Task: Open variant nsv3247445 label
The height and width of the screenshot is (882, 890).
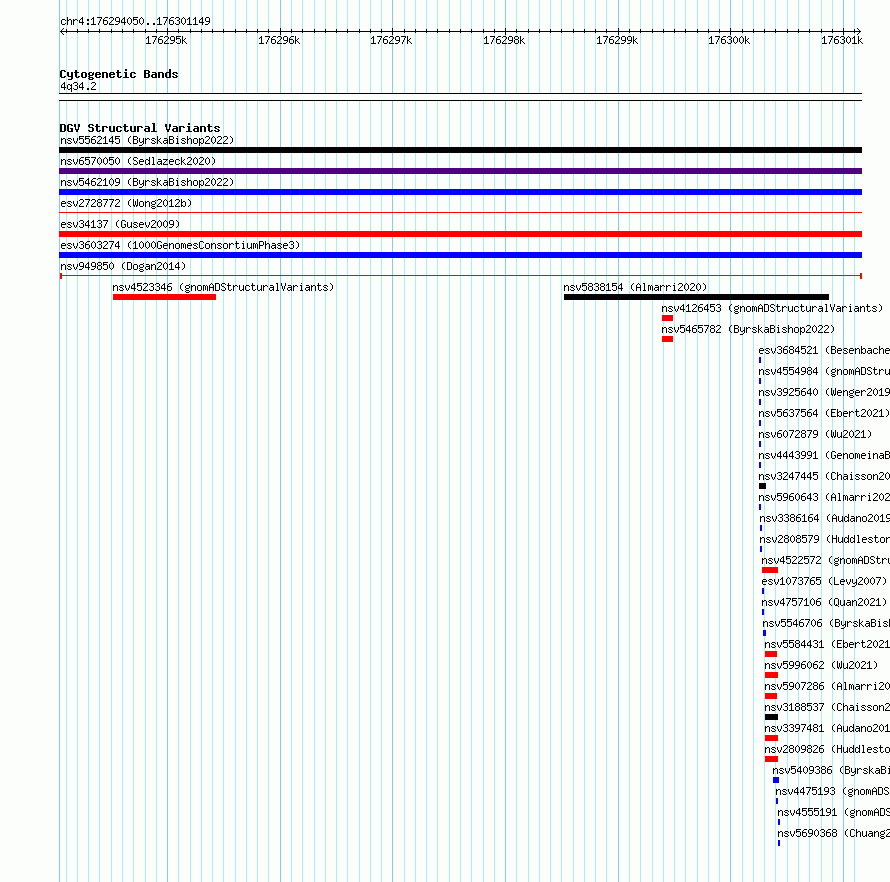Action: (824, 476)
